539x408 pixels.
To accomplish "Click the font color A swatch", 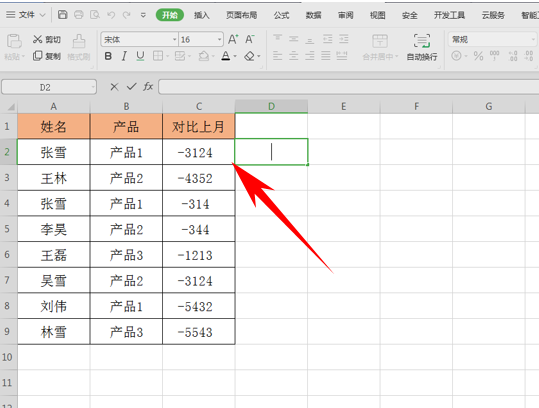I will coord(226,56).
